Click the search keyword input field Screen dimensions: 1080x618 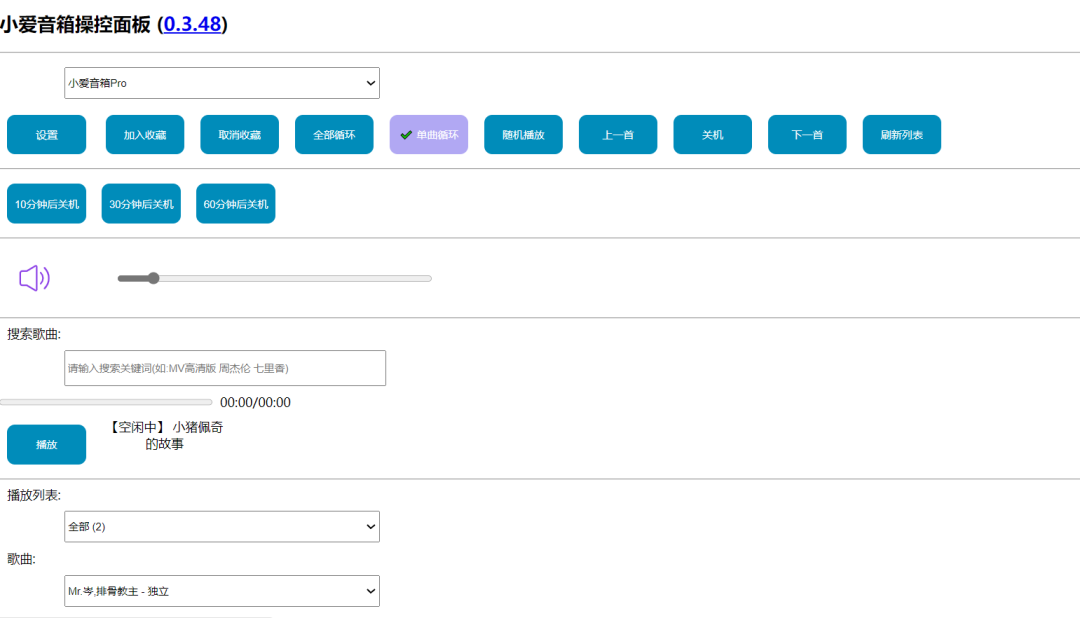point(225,368)
